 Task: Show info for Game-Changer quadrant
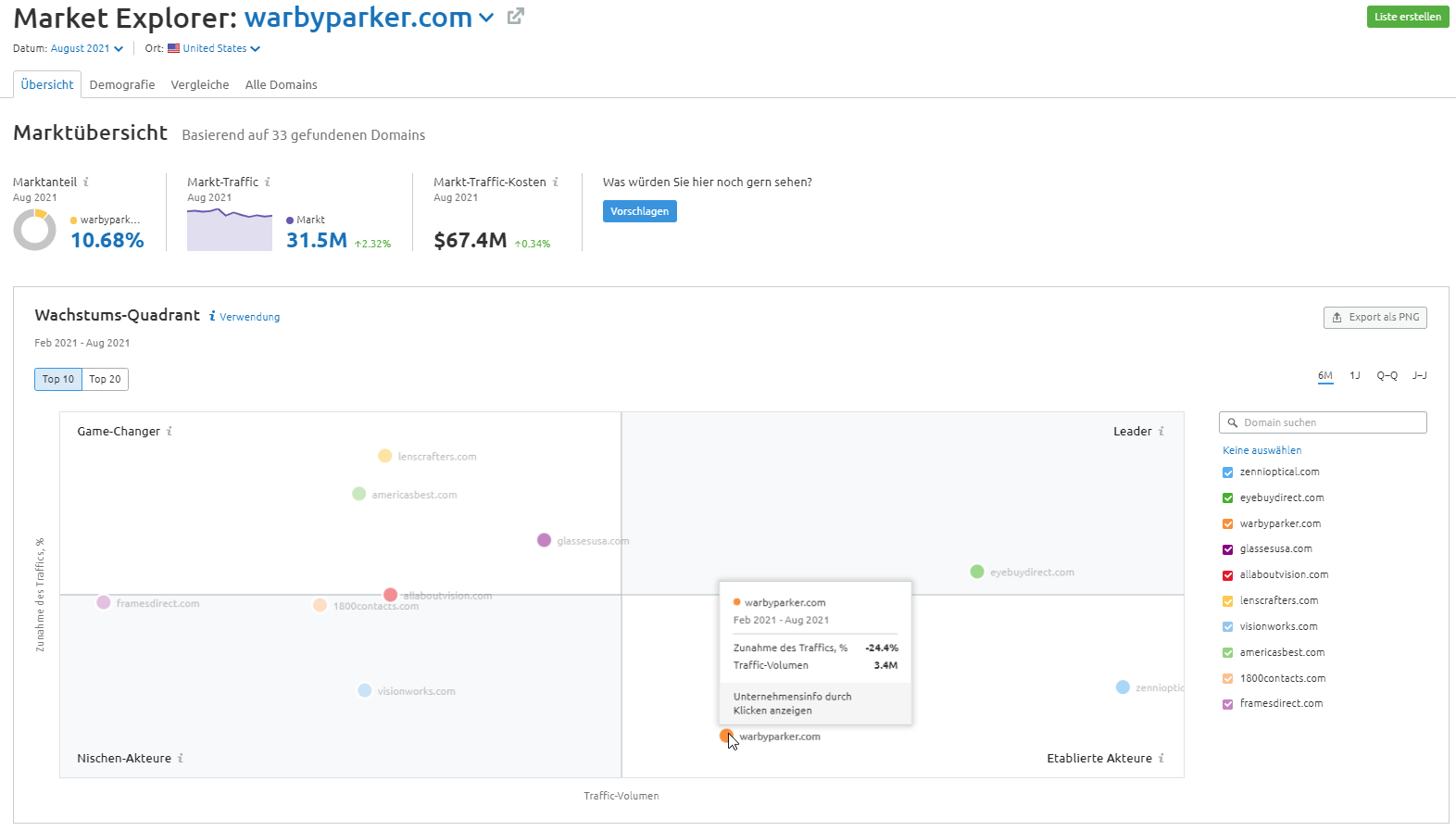pyautogui.click(x=169, y=431)
